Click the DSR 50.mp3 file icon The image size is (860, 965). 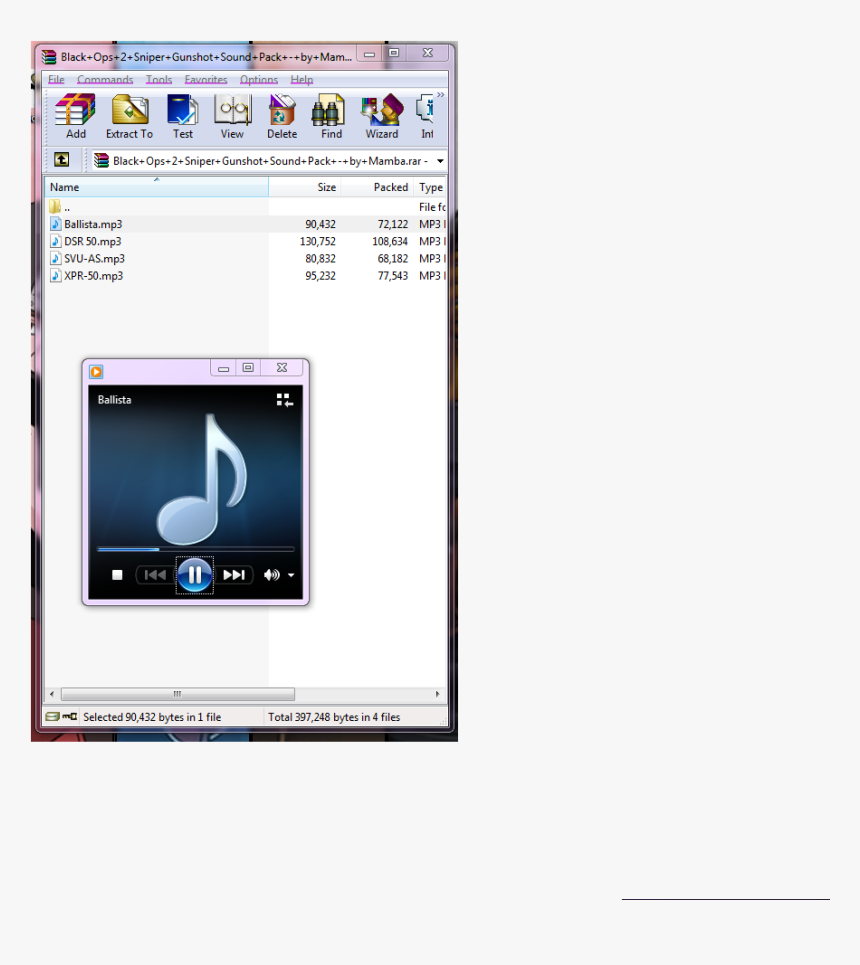point(55,241)
